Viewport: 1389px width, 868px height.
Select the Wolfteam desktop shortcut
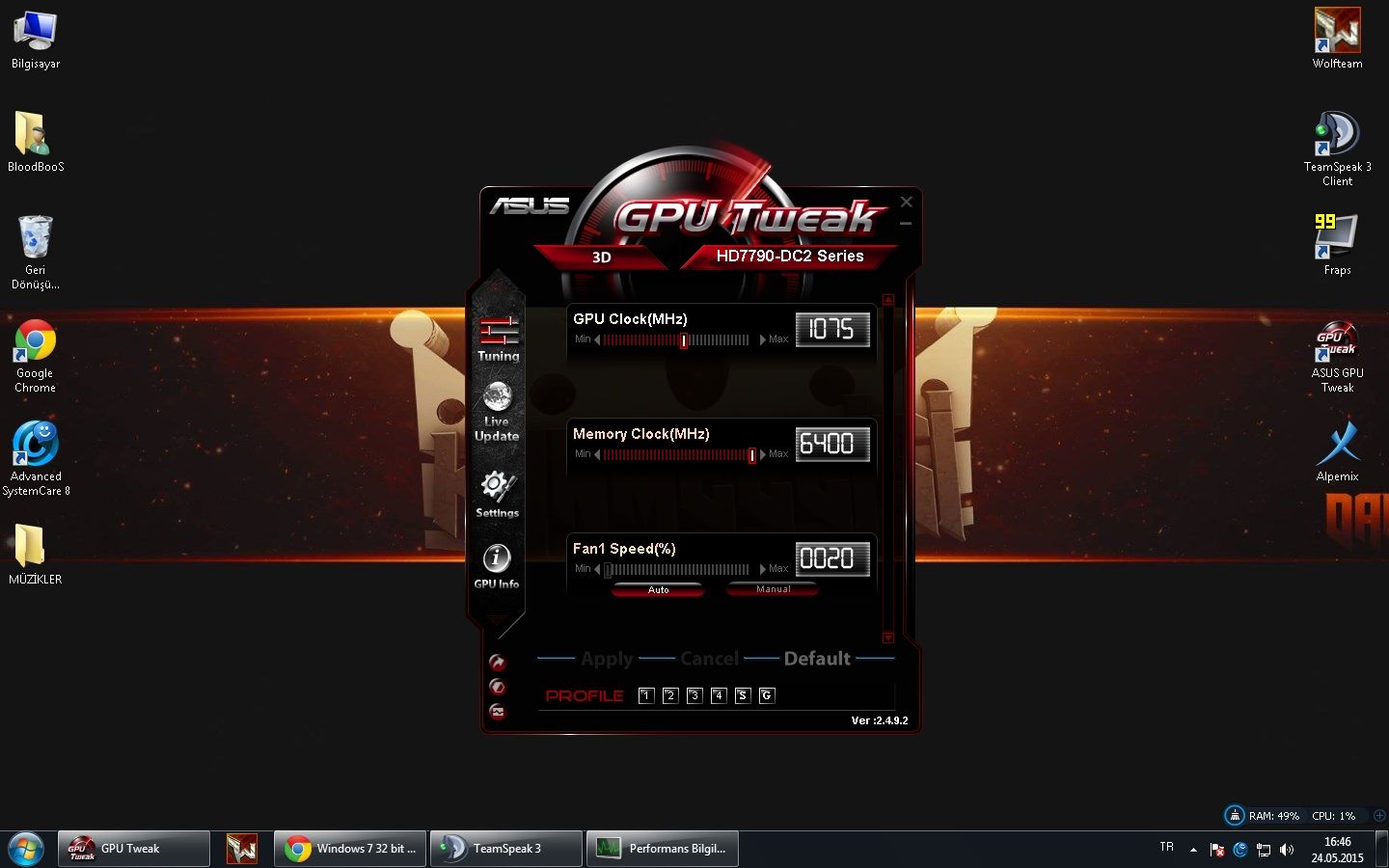pyautogui.click(x=1337, y=40)
